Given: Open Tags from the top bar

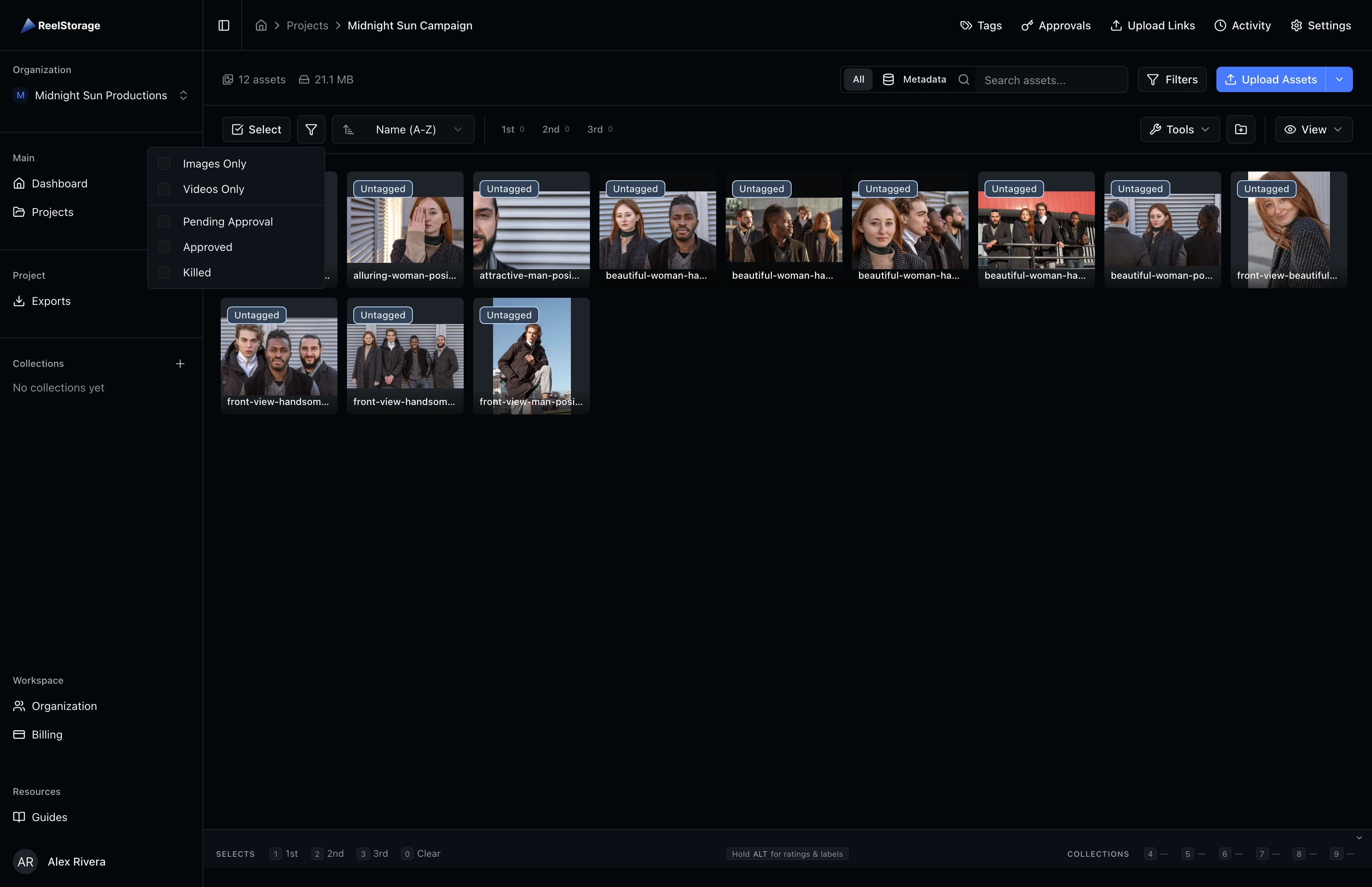Looking at the screenshot, I should click(981, 25).
